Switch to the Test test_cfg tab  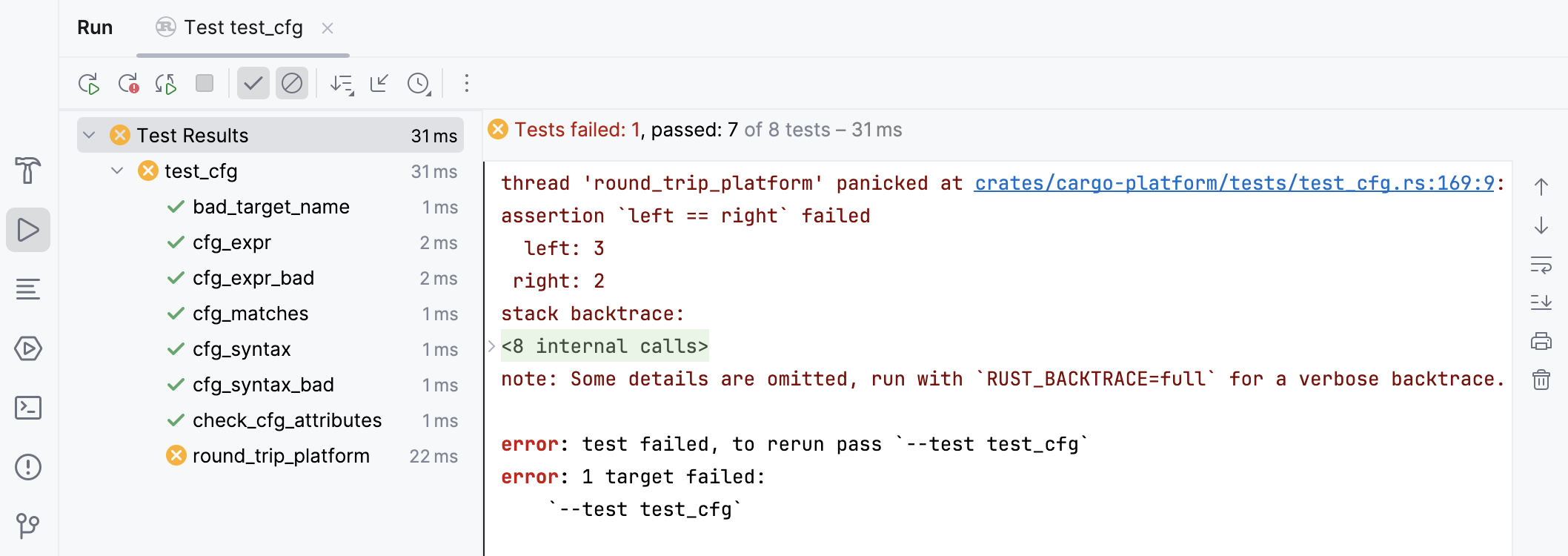click(x=237, y=27)
